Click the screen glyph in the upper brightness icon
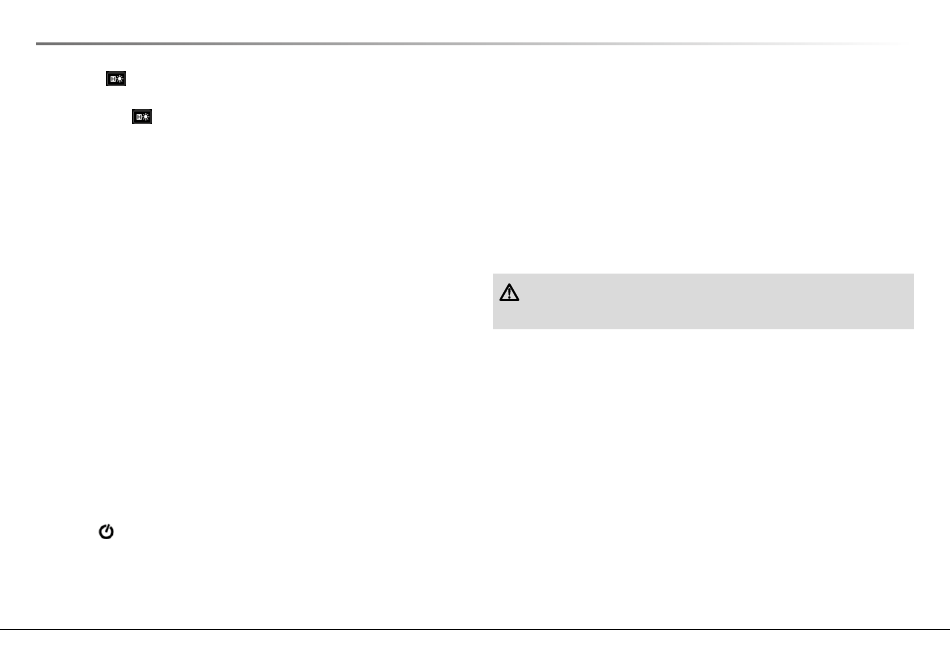 [113, 79]
